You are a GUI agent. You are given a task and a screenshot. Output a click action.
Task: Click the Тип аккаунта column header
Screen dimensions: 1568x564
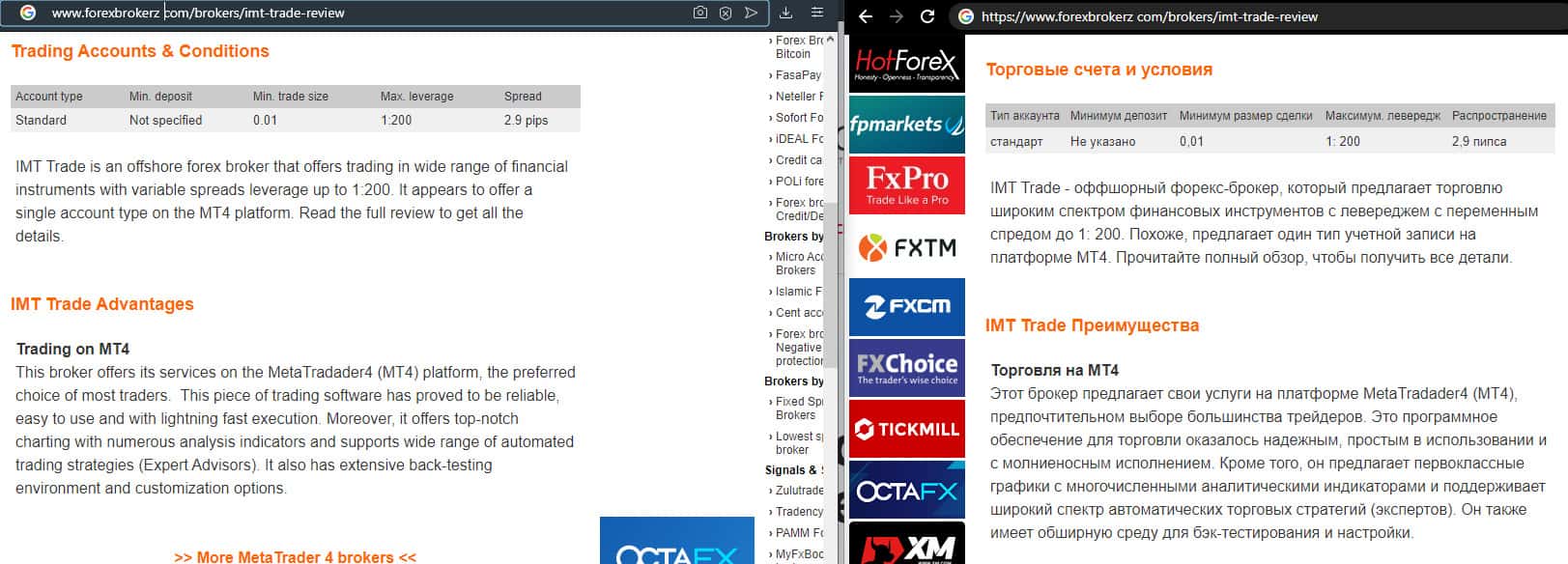coord(1024,116)
